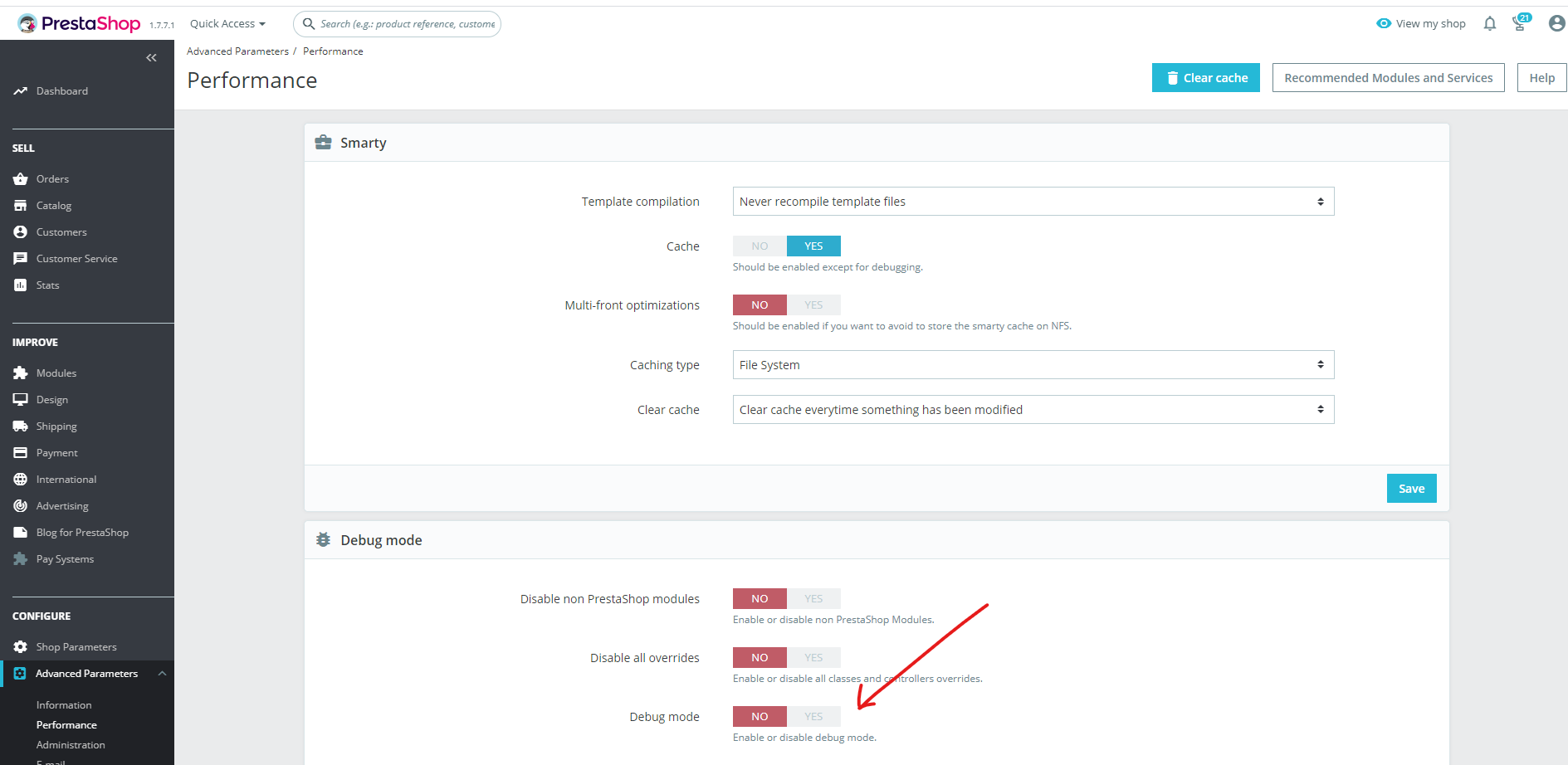Click the Design monitor icon
Image resolution: width=1568 pixels, height=765 pixels.
(x=21, y=400)
